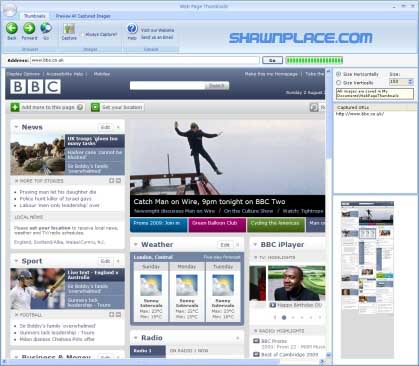Click the Capture icon in ribbon
Screen dimensions: 419x366
click(69, 29)
